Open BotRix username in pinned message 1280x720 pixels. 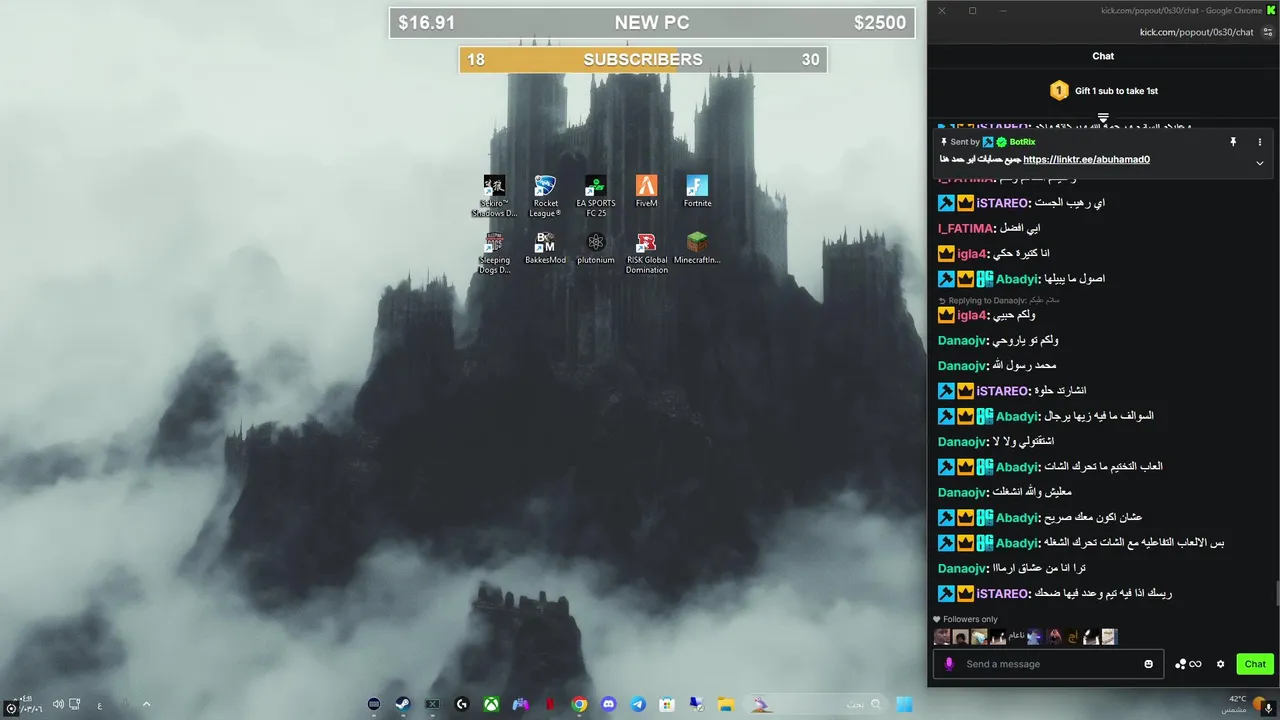click(1022, 142)
